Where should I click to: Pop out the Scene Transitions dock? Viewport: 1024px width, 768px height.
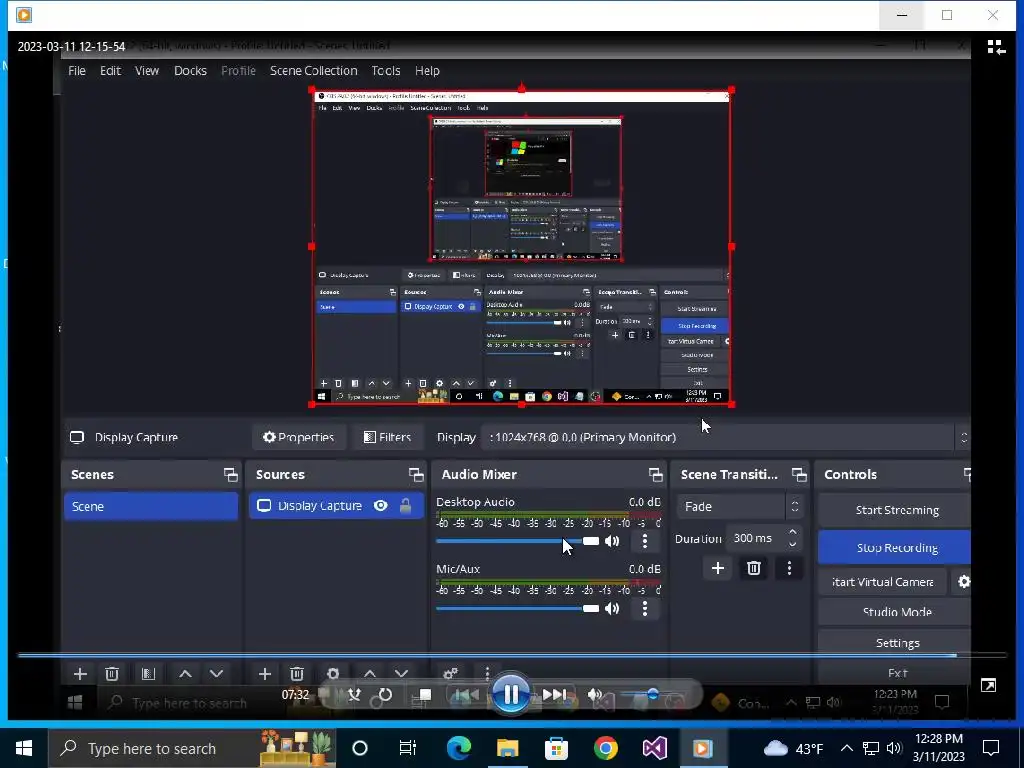(x=799, y=475)
